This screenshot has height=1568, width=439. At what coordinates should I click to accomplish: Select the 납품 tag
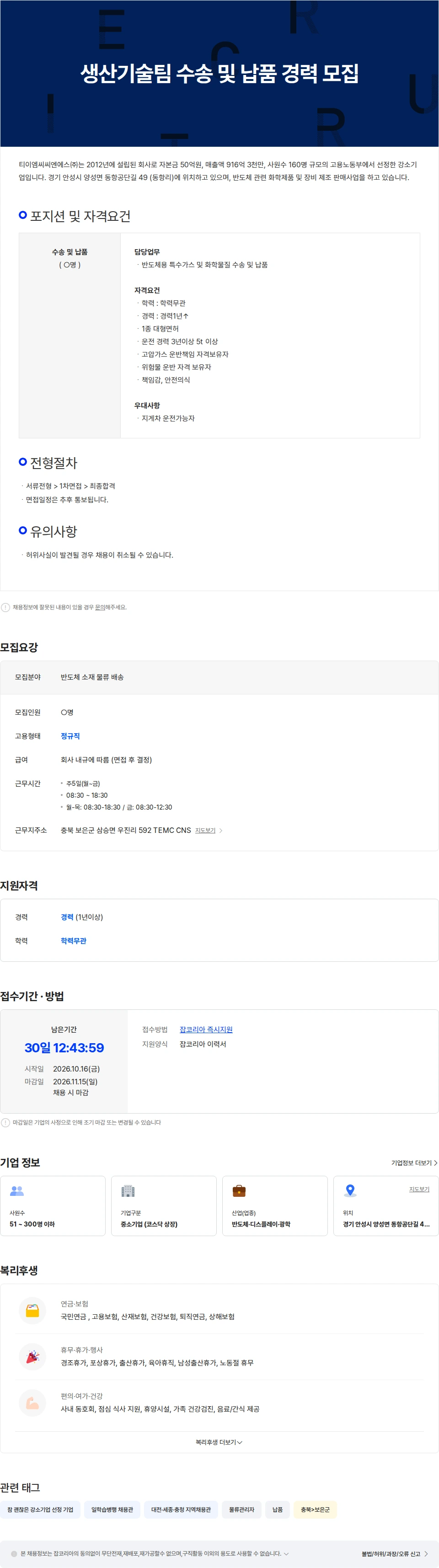tap(278, 1509)
